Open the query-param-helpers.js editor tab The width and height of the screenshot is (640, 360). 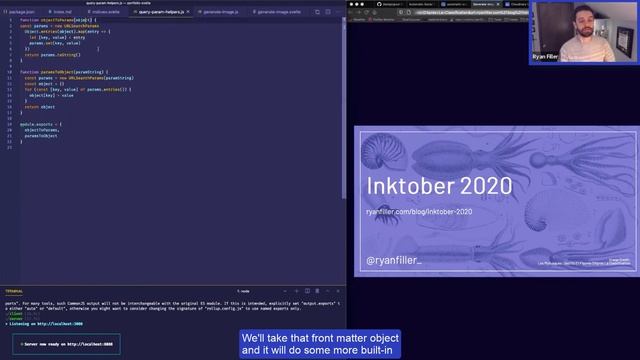click(x=161, y=12)
